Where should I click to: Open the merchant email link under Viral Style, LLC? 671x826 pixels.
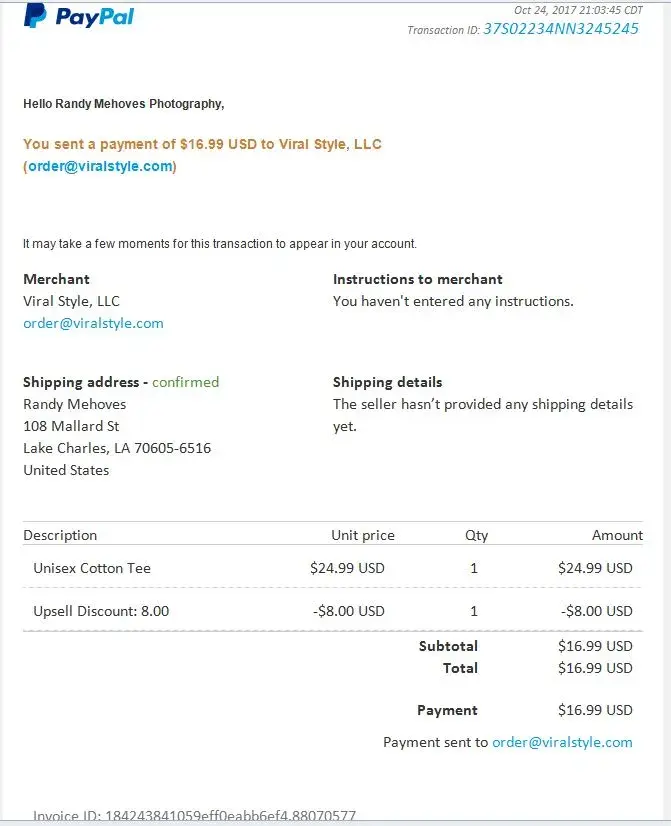tap(93, 323)
